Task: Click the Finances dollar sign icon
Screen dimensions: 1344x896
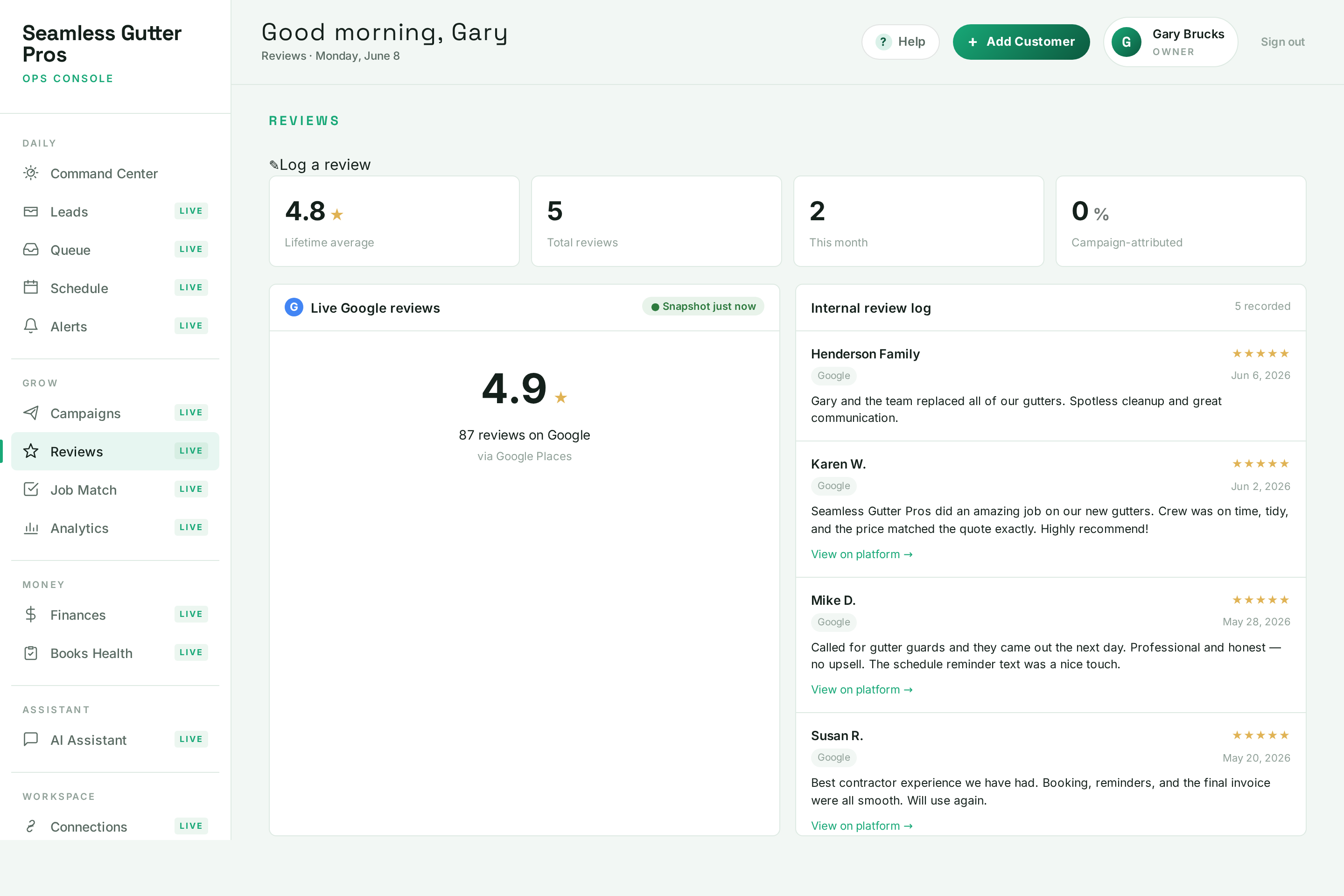Action: 31,614
